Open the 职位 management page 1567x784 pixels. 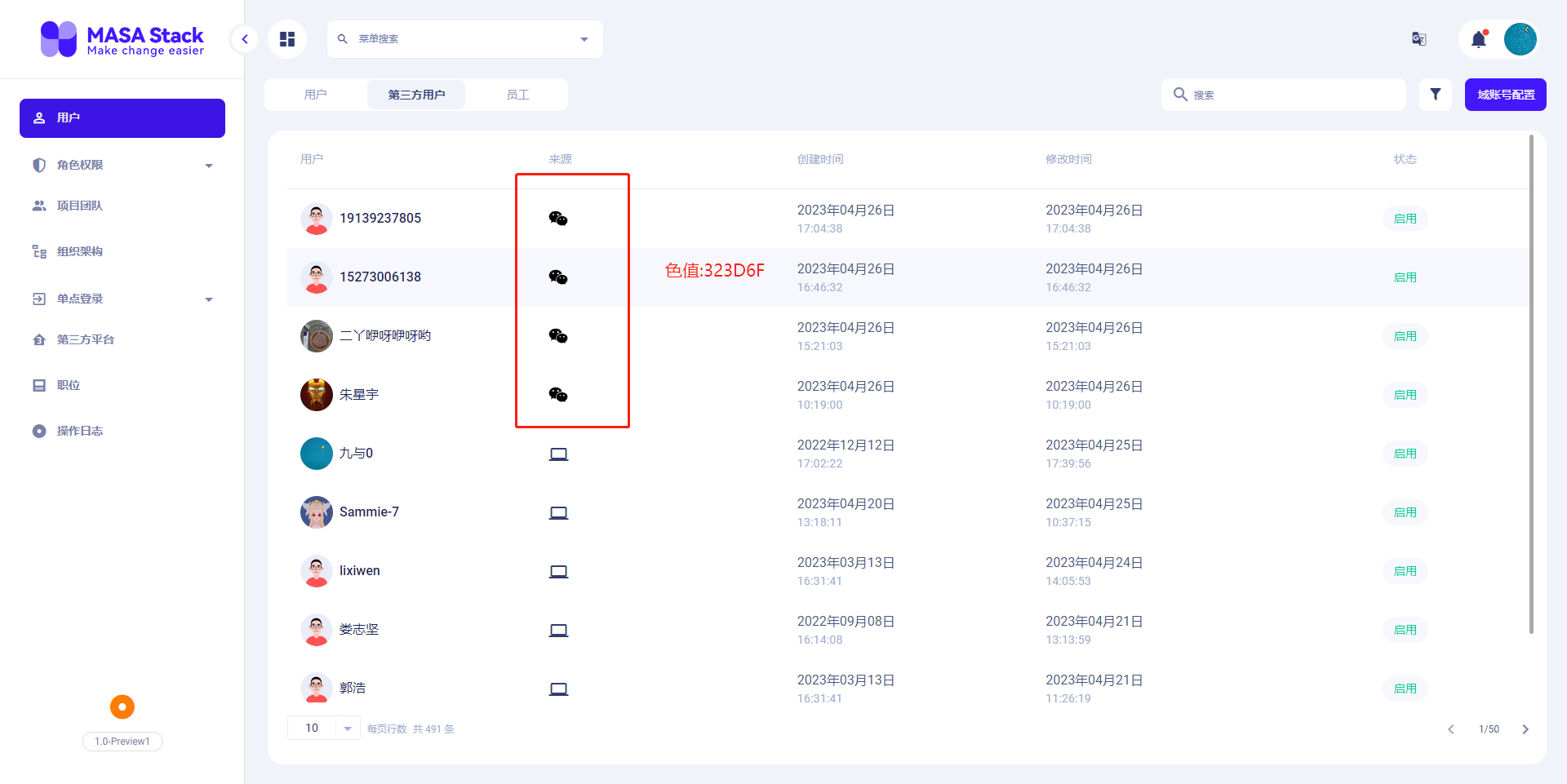pyautogui.click(x=68, y=385)
